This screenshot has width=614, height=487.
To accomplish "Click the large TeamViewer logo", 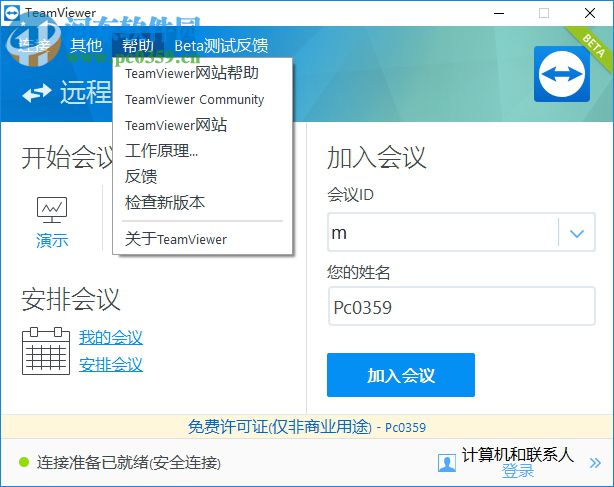I will (x=562, y=74).
